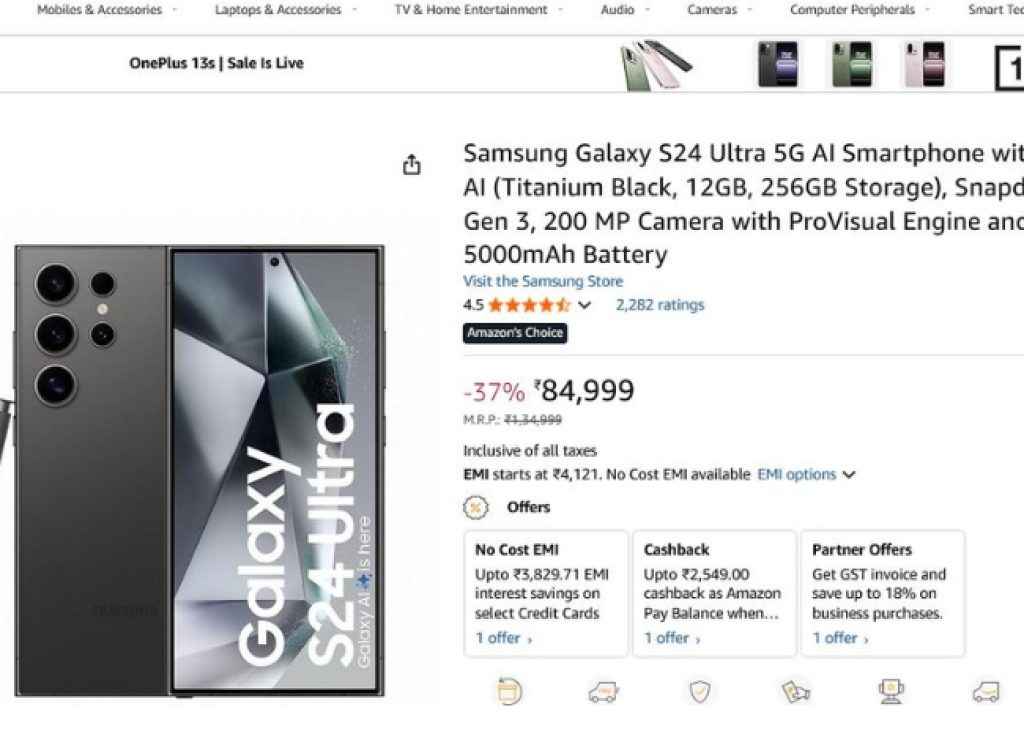Open the 2,282 ratings link
The image size is (1024, 756).
pyautogui.click(x=659, y=305)
